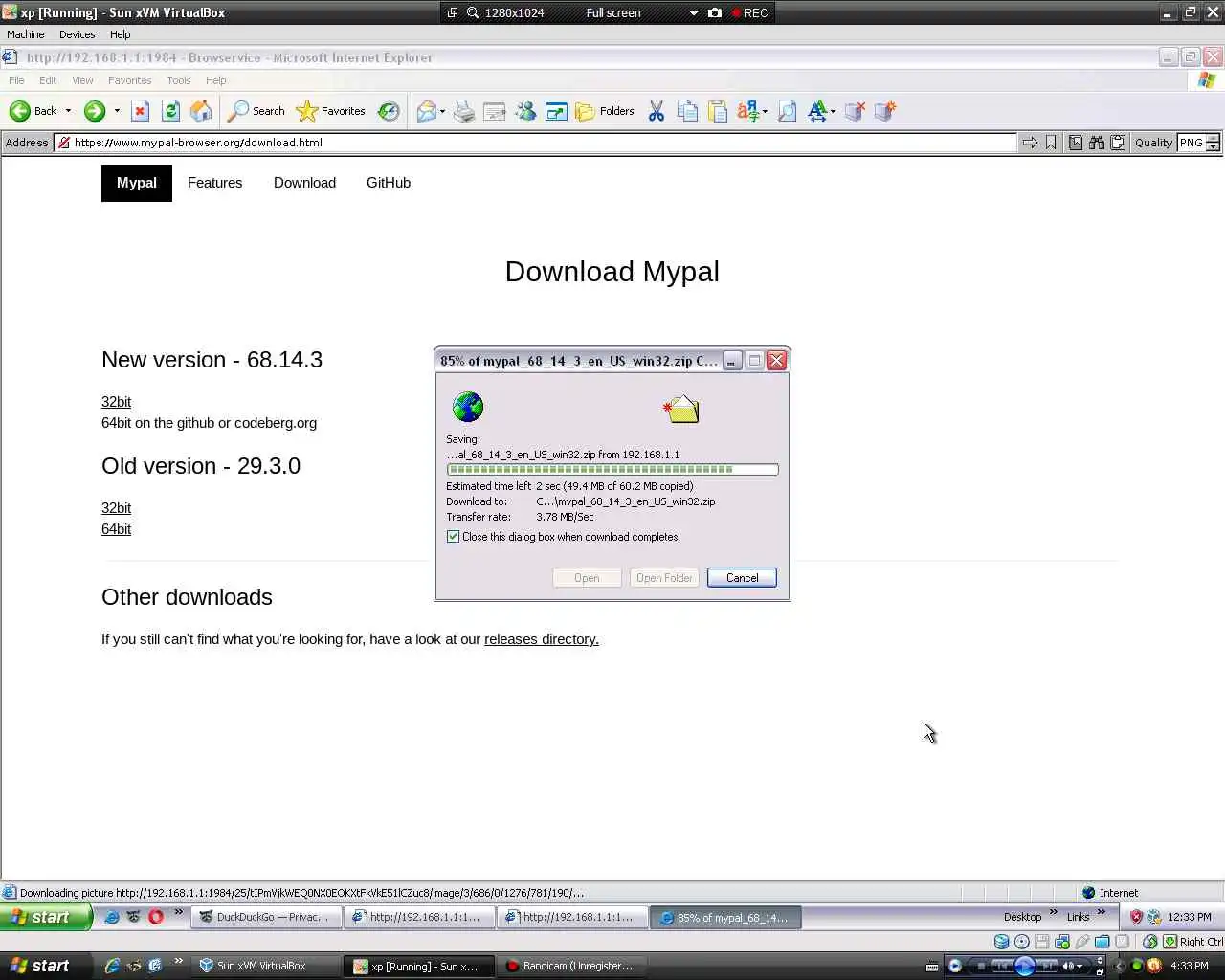
Task: Click the IE Back arrow button
Action: pyautogui.click(x=33, y=111)
